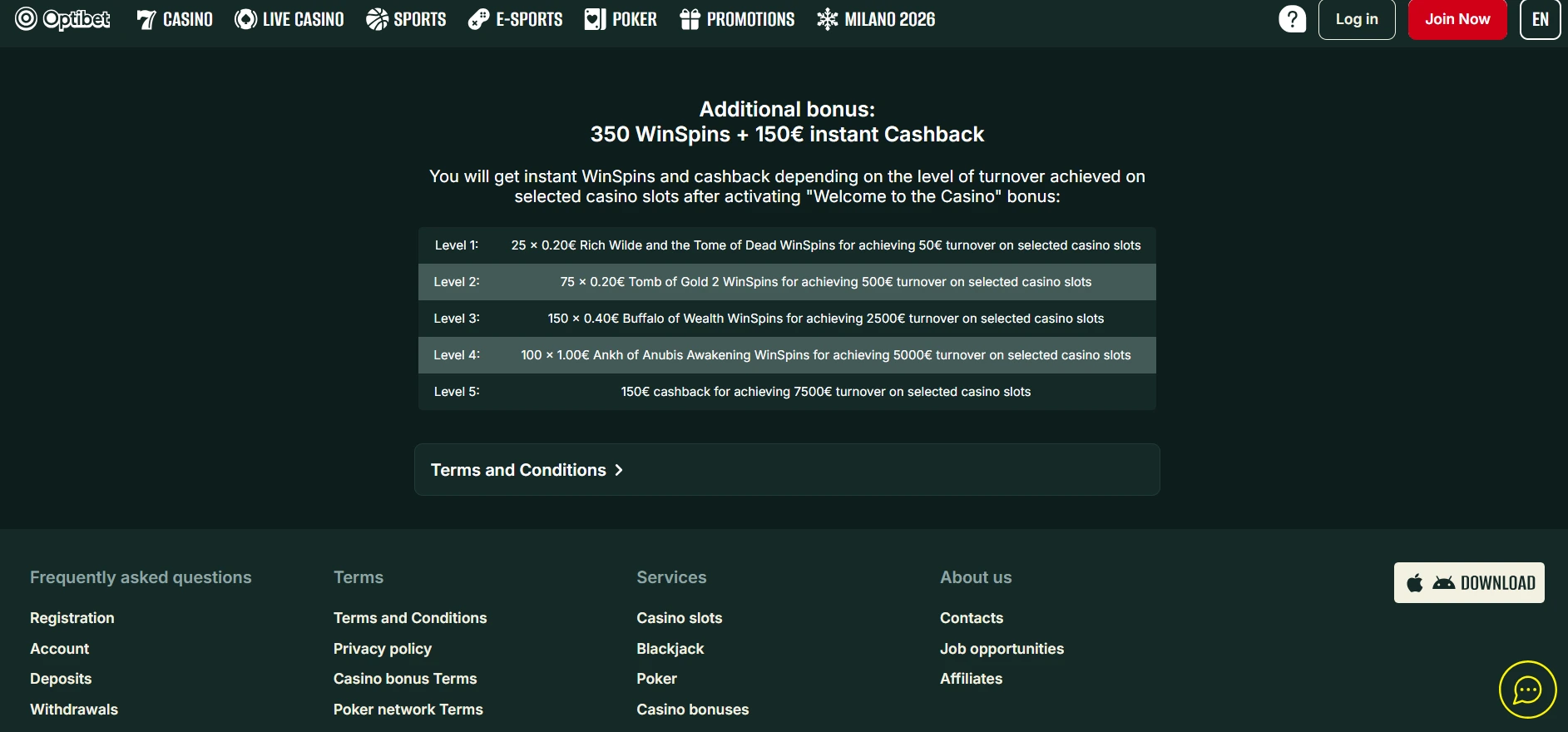Open the help question mark icon
Image resolution: width=1568 pixels, height=732 pixels.
[1292, 19]
